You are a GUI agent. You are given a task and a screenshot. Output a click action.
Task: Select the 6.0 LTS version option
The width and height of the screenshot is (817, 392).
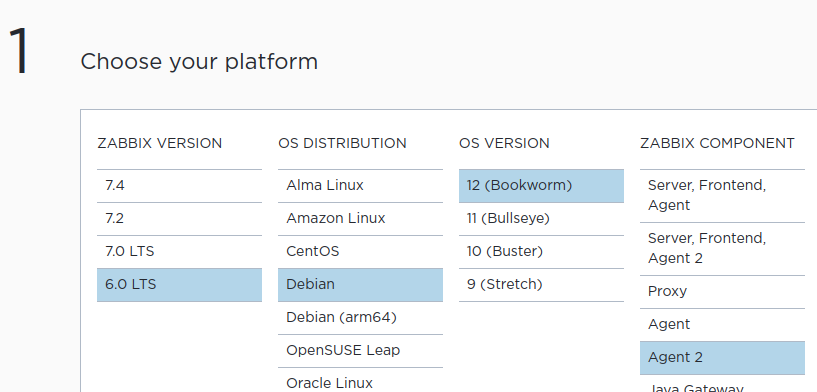179,285
